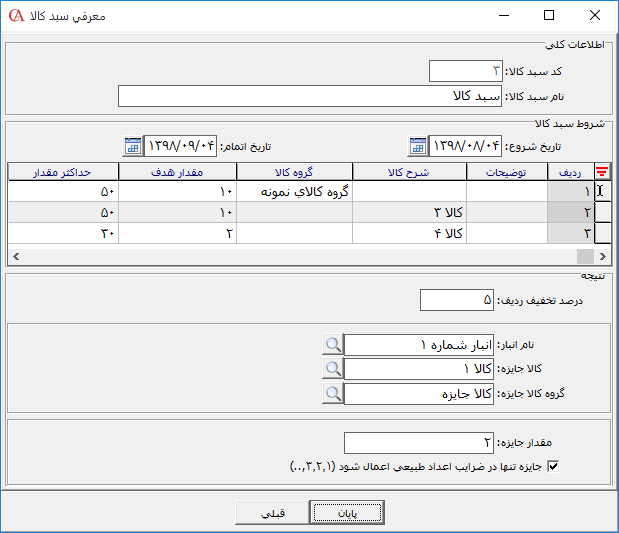Focus the prize item group field کالا جایزه
The width and height of the screenshot is (619, 533).
click(419, 394)
